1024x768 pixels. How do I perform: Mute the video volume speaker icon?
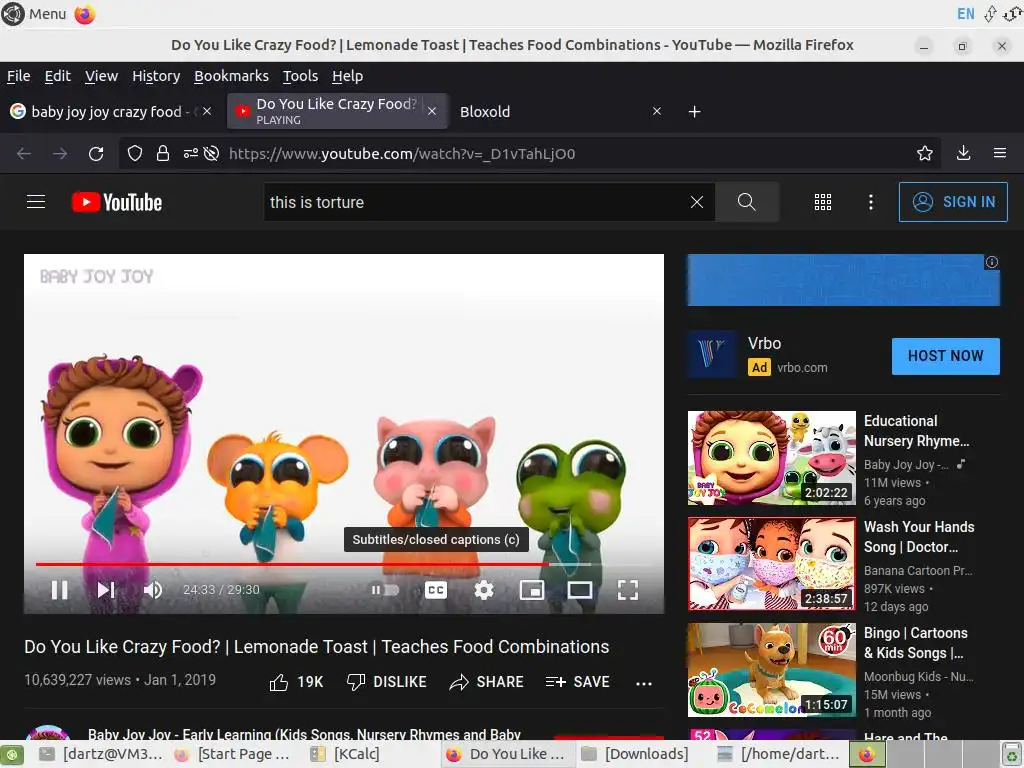pyautogui.click(x=152, y=590)
